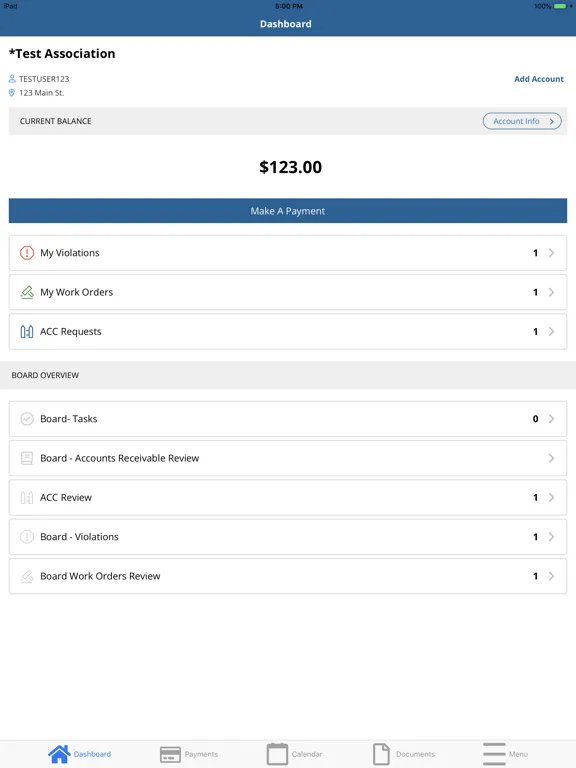Image resolution: width=576 pixels, height=768 pixels.
Task: Select the Board - Accounts Receivable Review row
Action: click(x=288, y=458)
